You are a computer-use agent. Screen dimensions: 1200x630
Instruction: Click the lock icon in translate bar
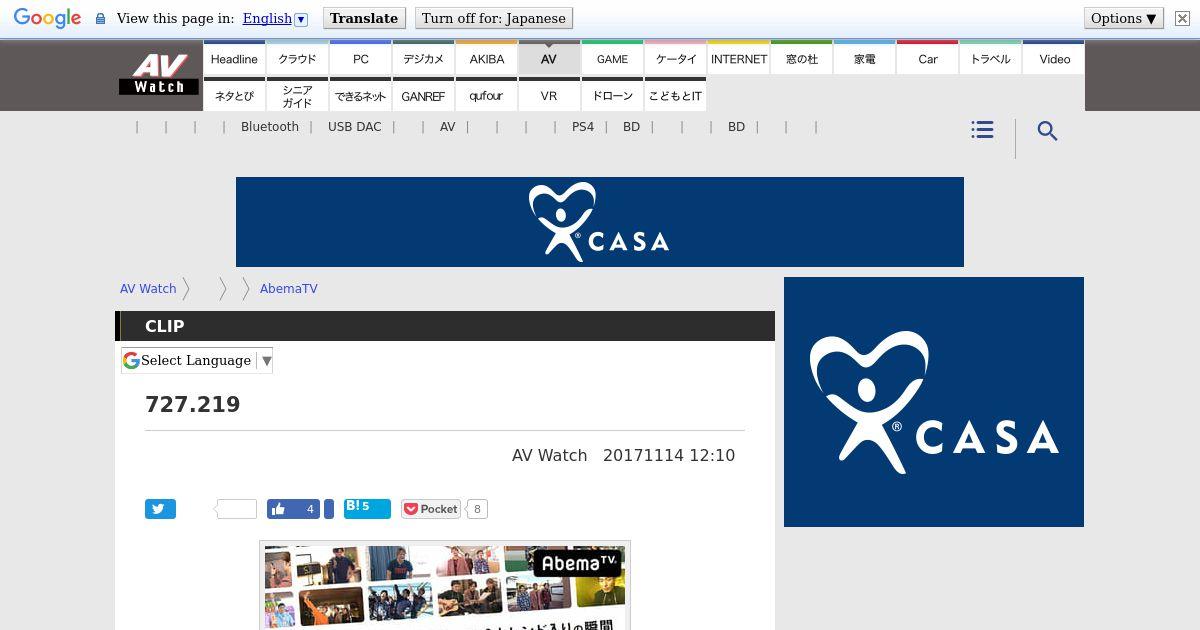click(x=100, y=19)
